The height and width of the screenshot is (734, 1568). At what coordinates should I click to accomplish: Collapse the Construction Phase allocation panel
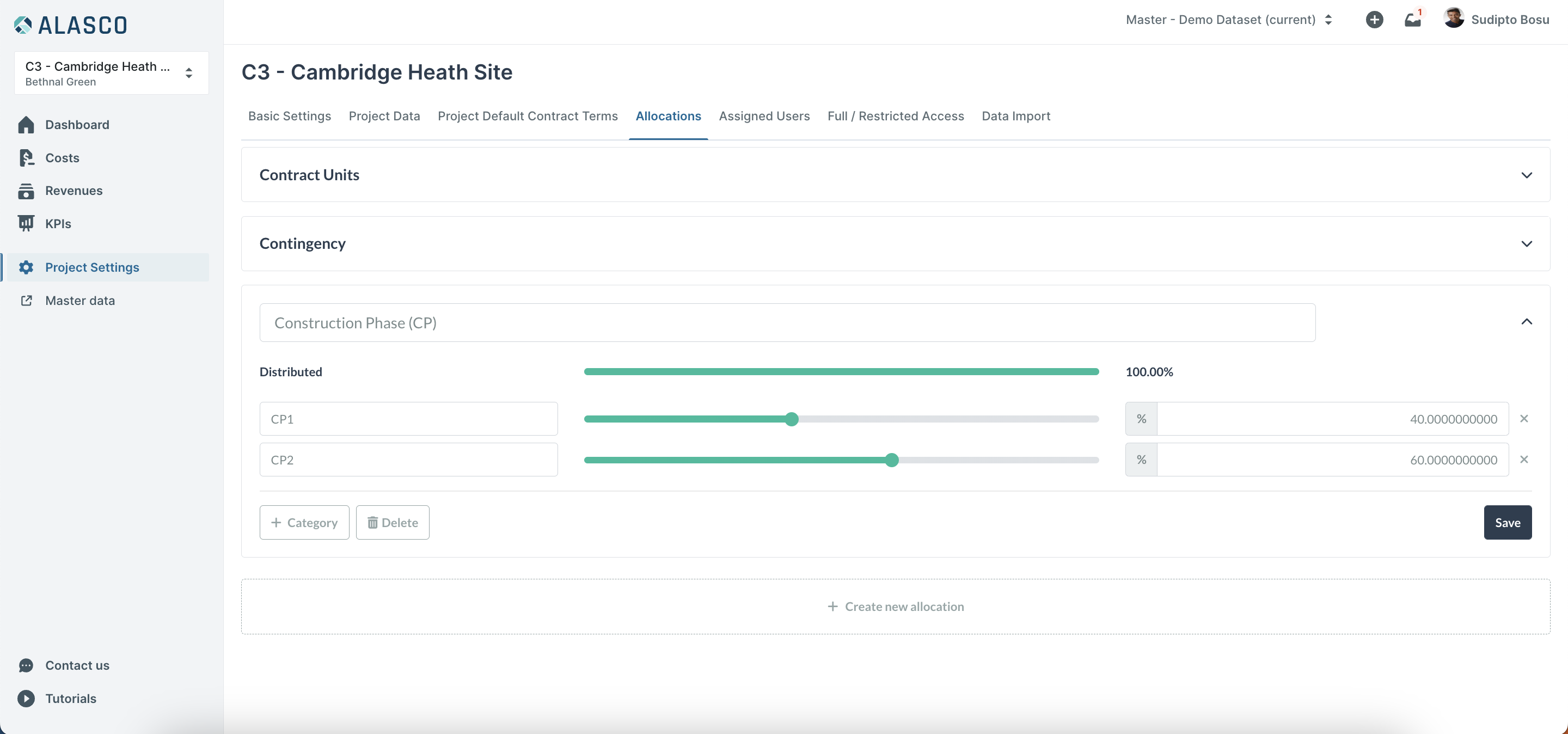click(1526, 321)
